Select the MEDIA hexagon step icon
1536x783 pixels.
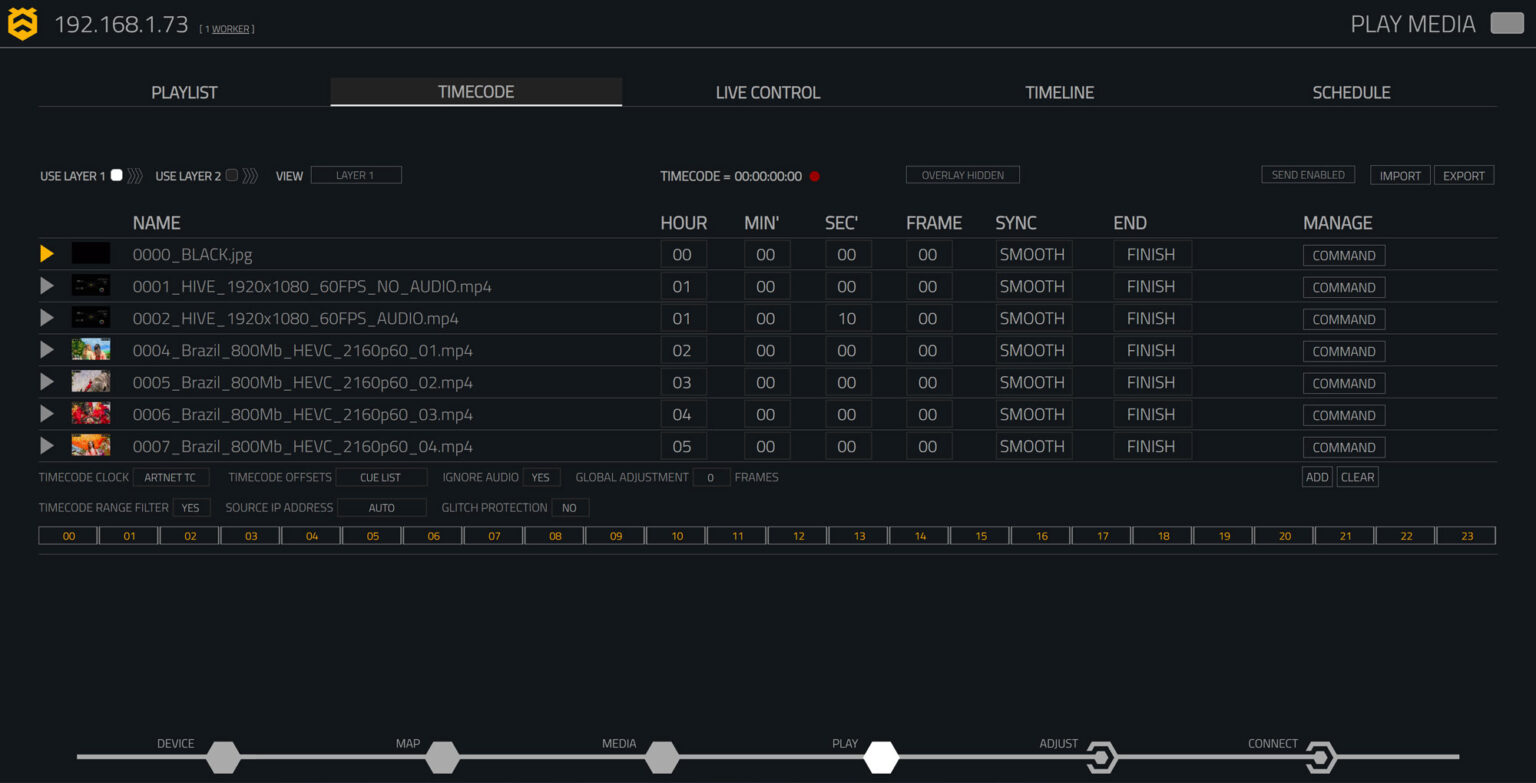(662, 758)
